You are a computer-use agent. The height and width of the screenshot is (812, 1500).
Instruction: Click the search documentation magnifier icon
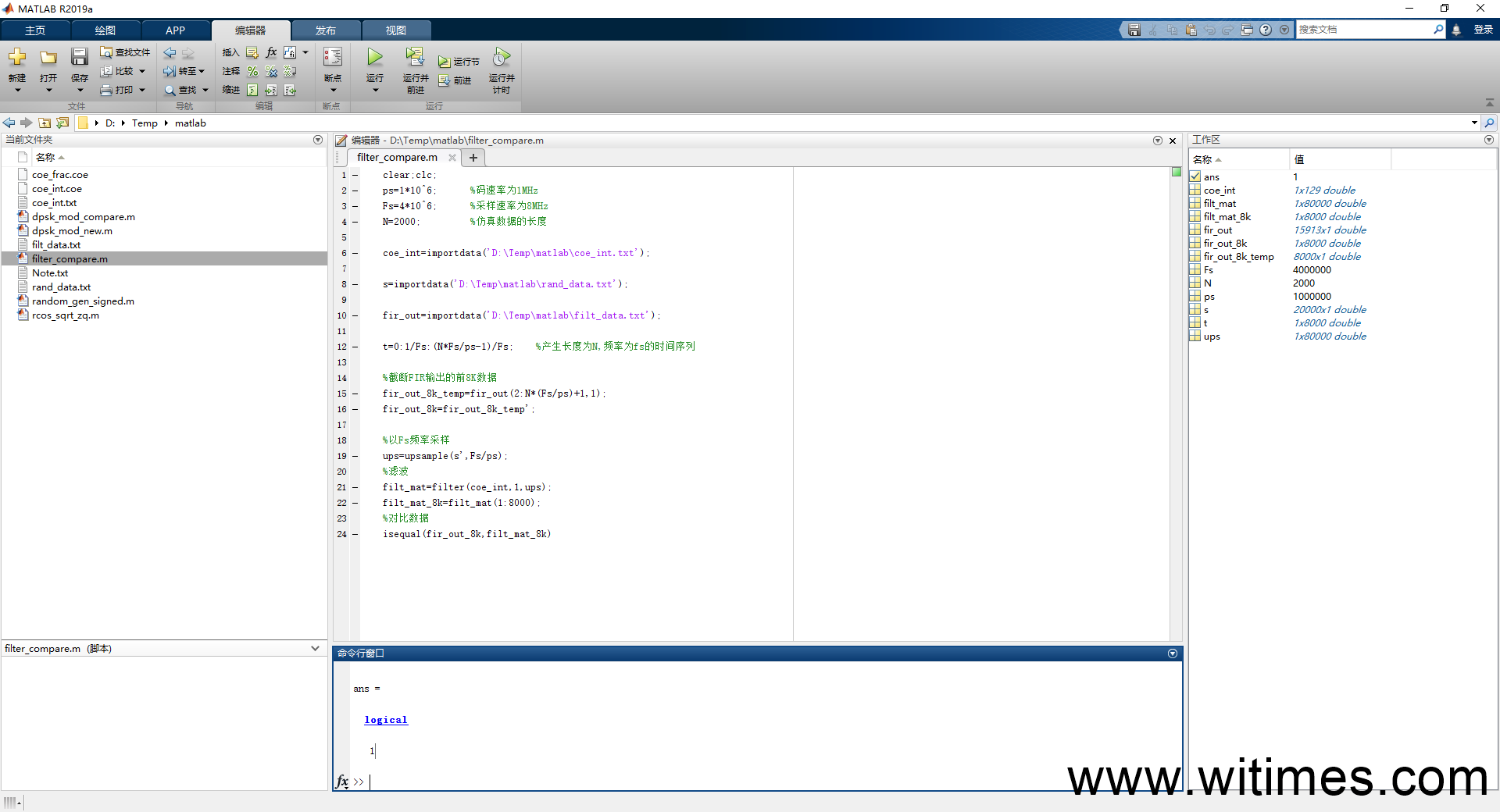pyautogui.click(x=1438, y=30)
